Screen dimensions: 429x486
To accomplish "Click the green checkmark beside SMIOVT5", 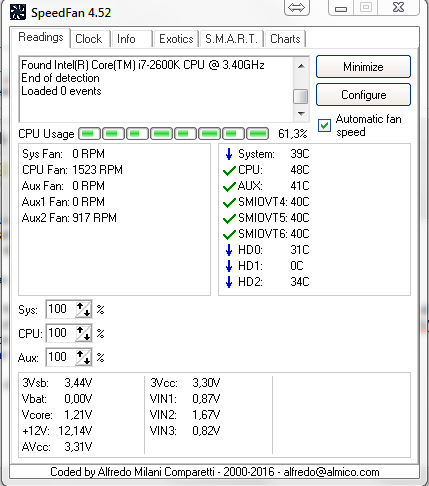I will [x=229, y=219].
